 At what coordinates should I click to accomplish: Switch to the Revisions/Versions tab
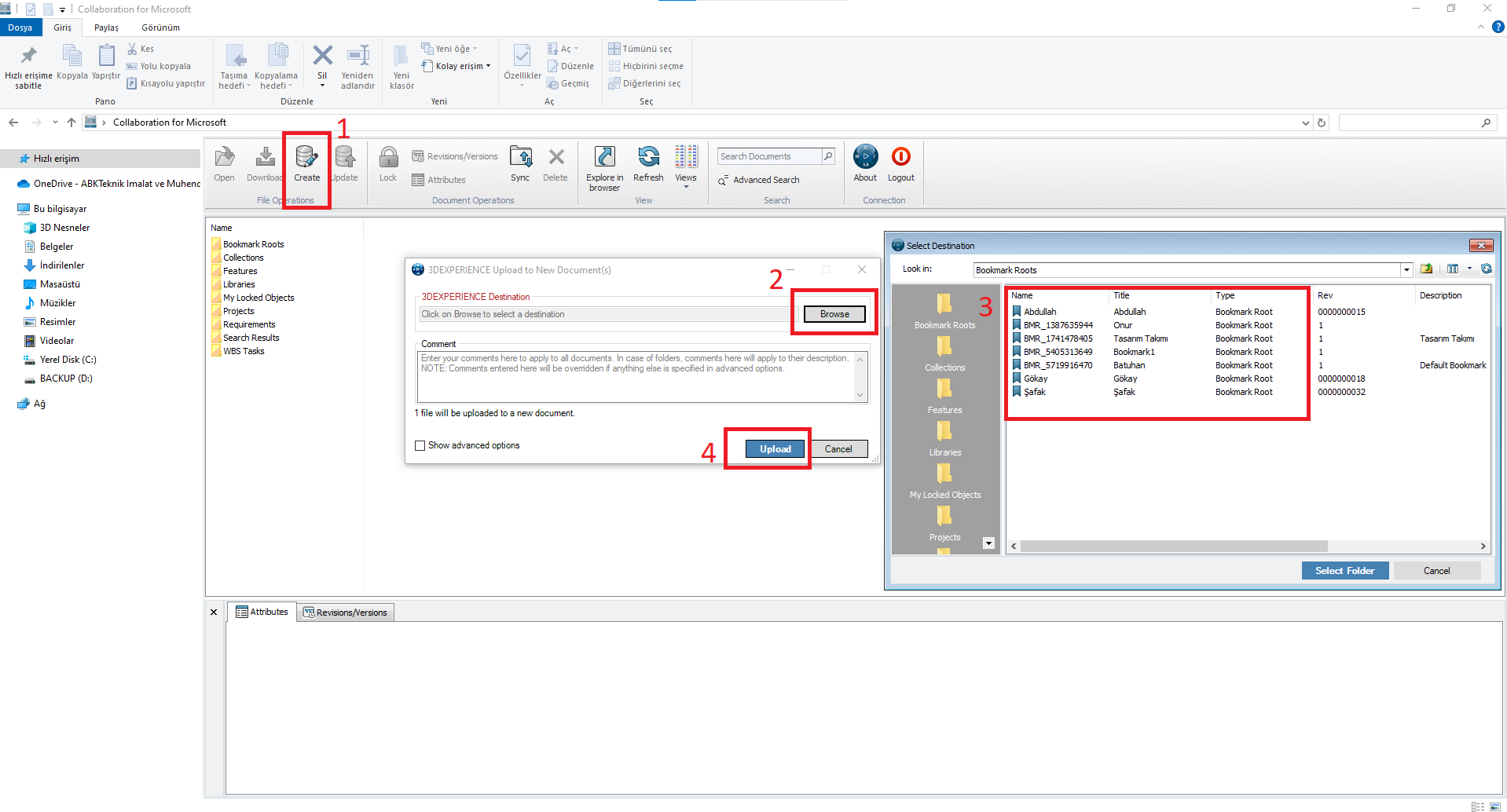coord(346,613)
